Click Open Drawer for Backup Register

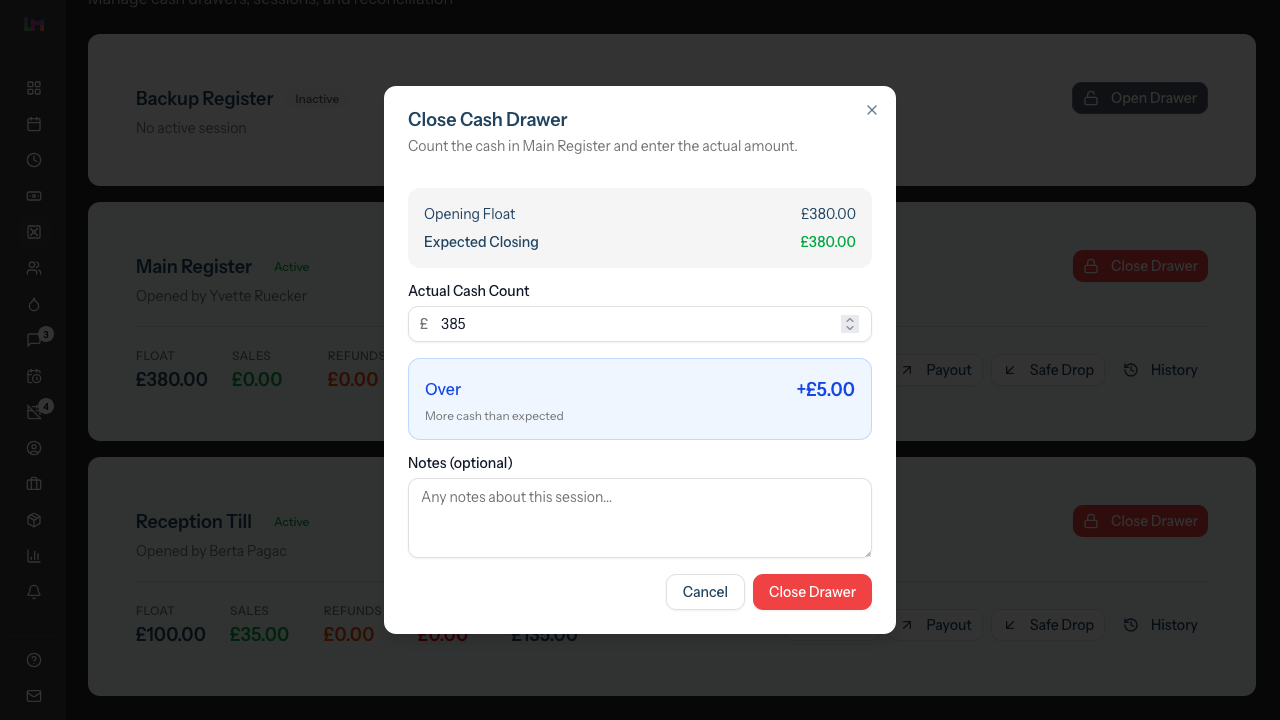(x=1140, y=98)
